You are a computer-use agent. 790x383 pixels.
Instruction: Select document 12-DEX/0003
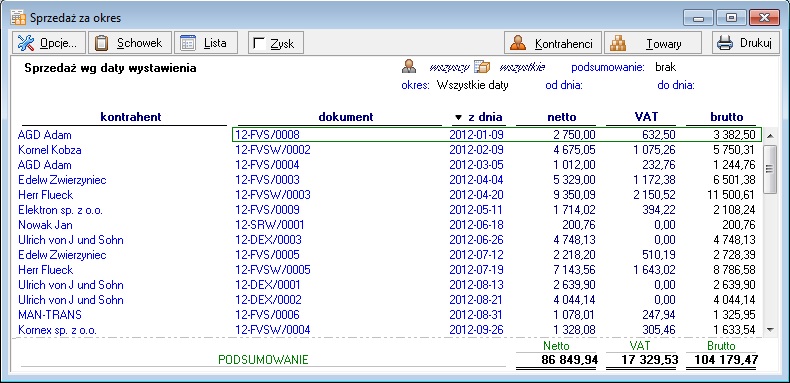269,240
